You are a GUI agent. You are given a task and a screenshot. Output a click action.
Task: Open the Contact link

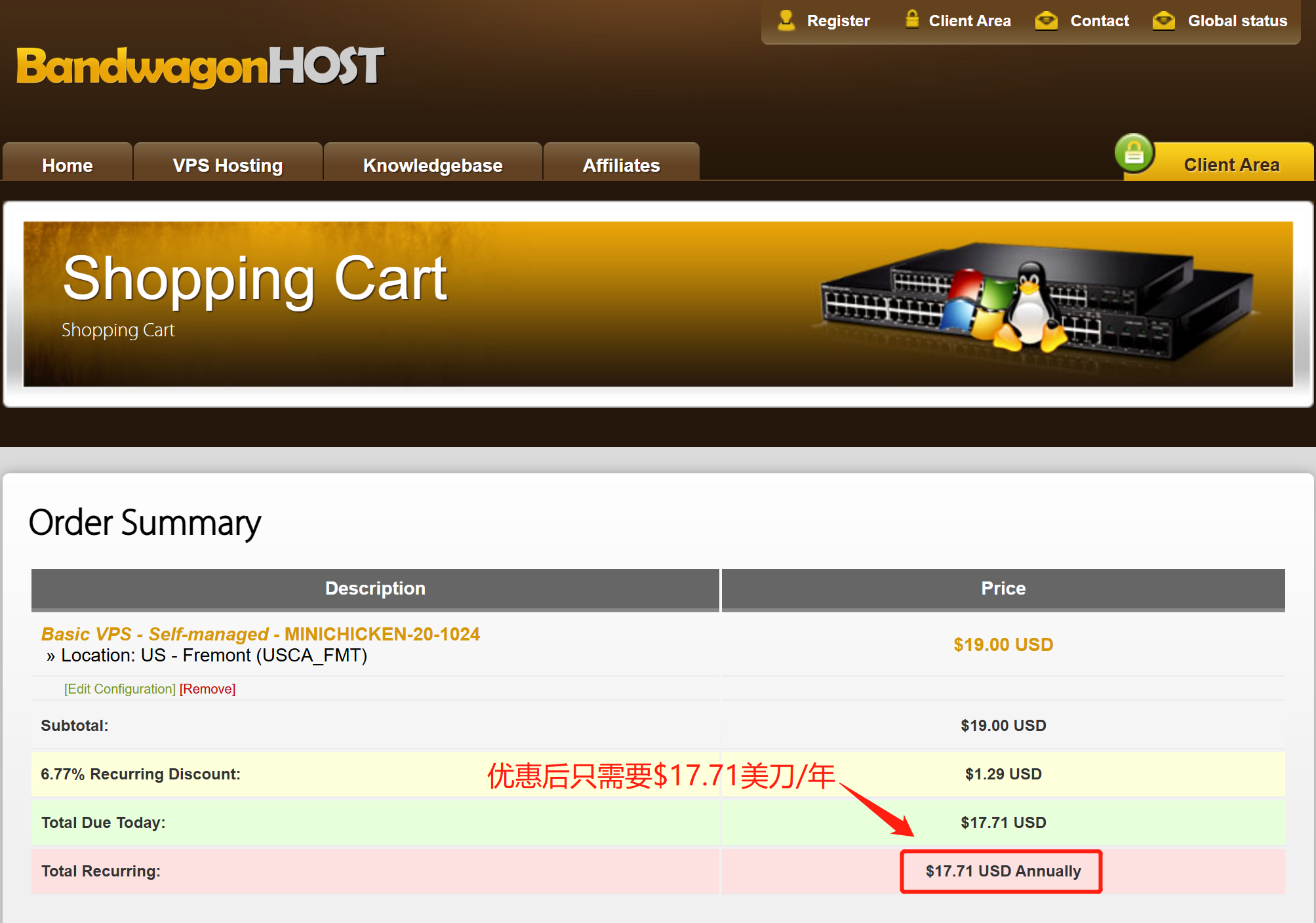coord(1100,21)
